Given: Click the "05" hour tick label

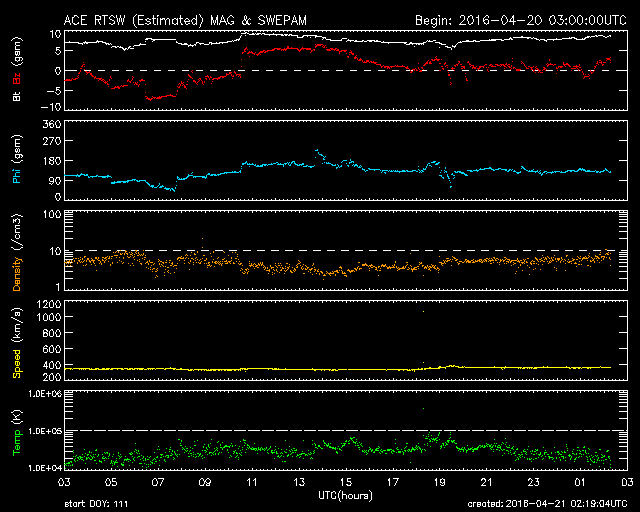Looking at the screenshot, I should click(x=111, y=482).
